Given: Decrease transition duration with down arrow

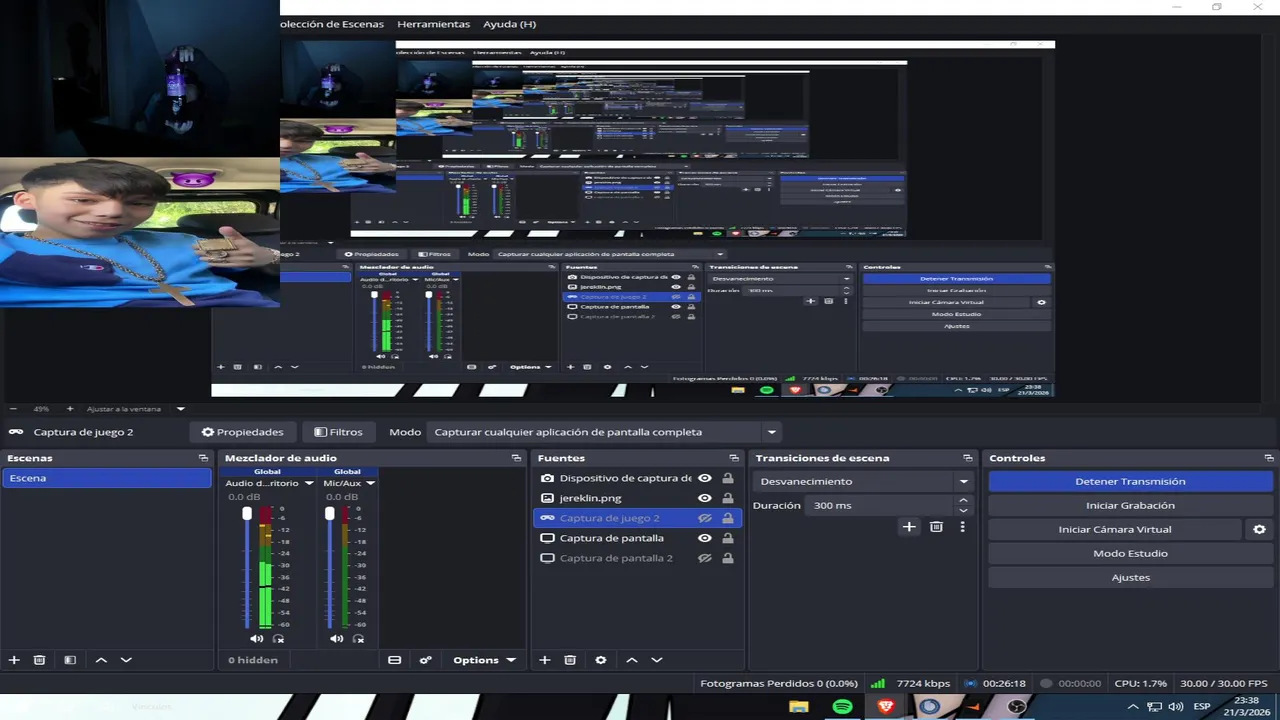Looking at the screenshot, I should [x=963, y=510].
